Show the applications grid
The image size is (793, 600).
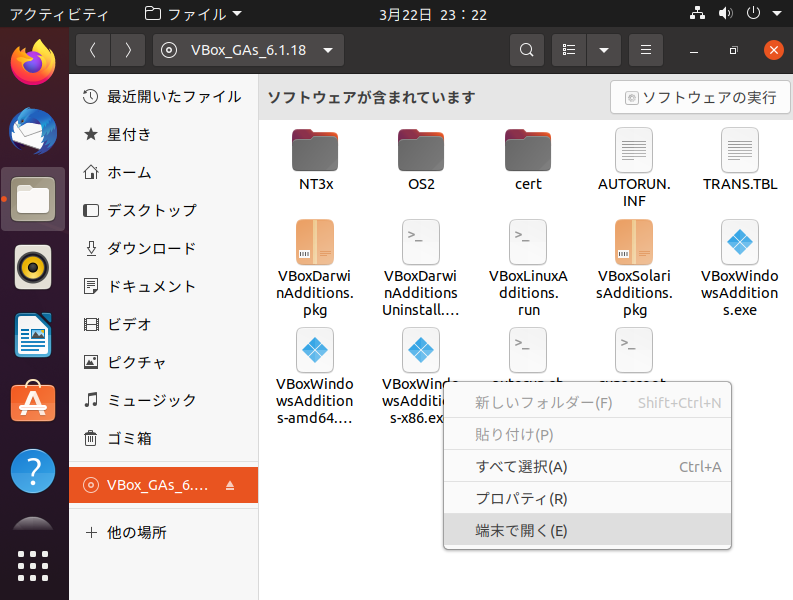(33, 566)
